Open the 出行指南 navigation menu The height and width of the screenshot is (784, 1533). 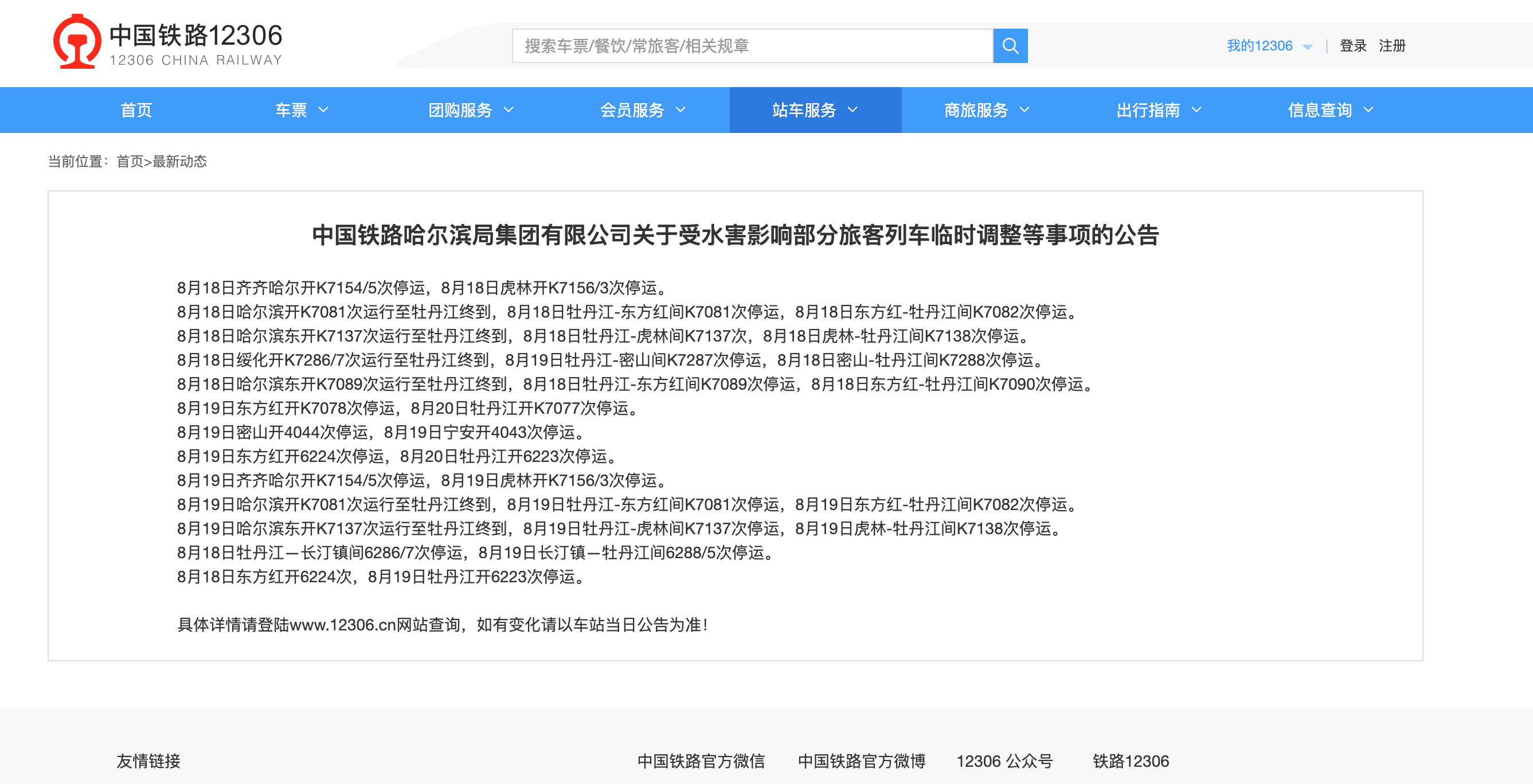click(x=1159, y=110)
